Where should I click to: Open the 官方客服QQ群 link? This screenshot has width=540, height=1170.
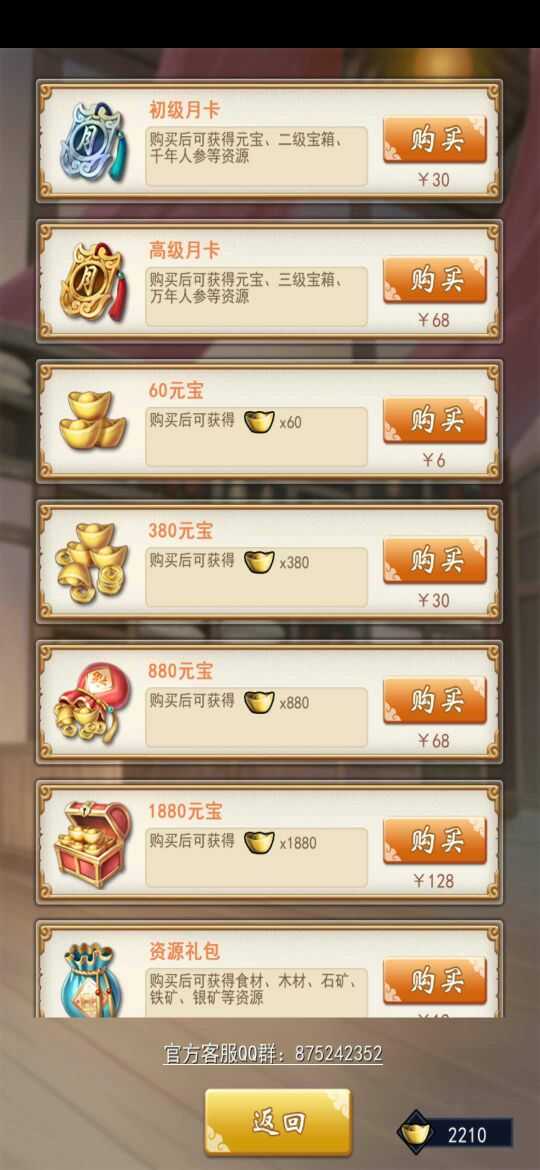pos(273,1054)
